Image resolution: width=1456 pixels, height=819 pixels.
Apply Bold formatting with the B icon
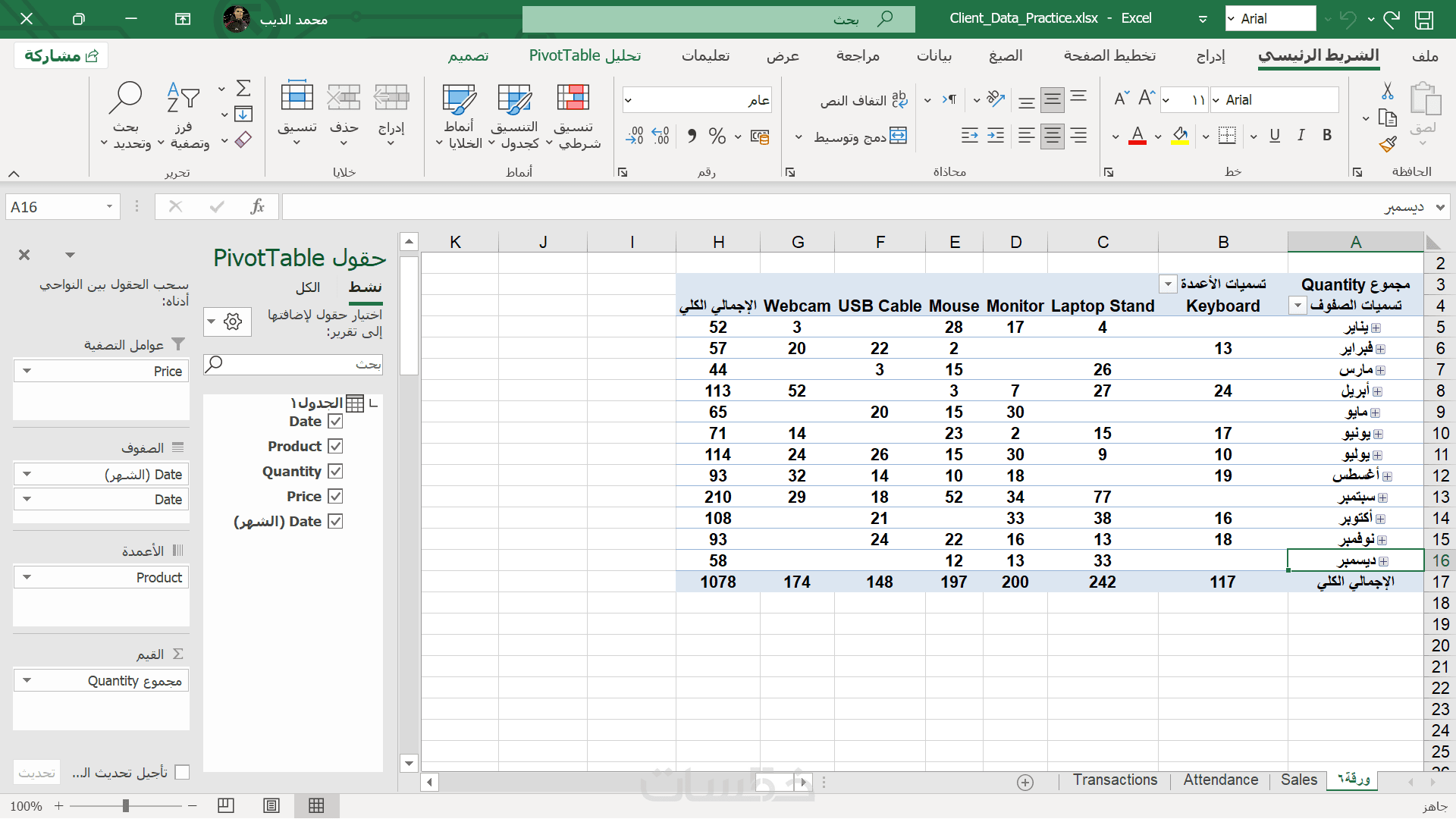click(x=1327, y=135)
